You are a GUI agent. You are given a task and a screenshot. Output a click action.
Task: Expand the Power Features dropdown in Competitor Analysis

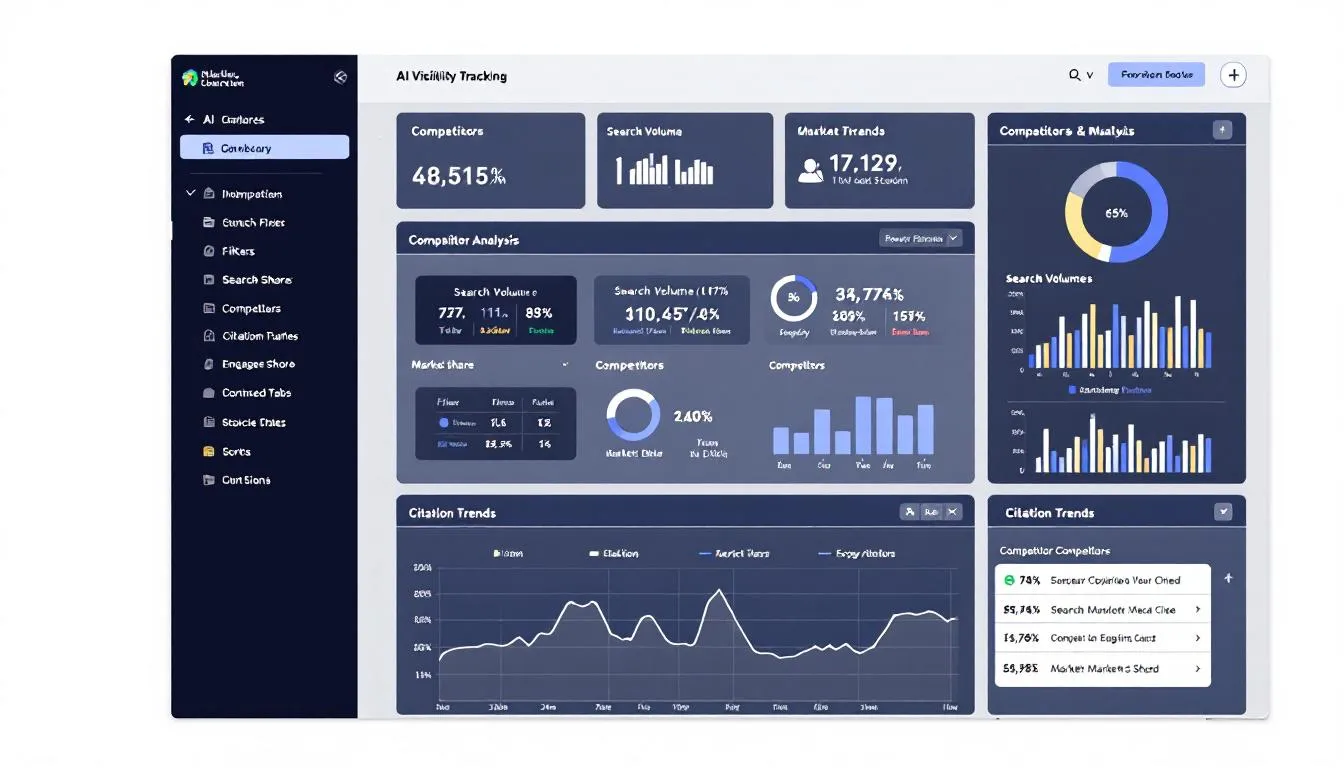(x=920, y=238)
